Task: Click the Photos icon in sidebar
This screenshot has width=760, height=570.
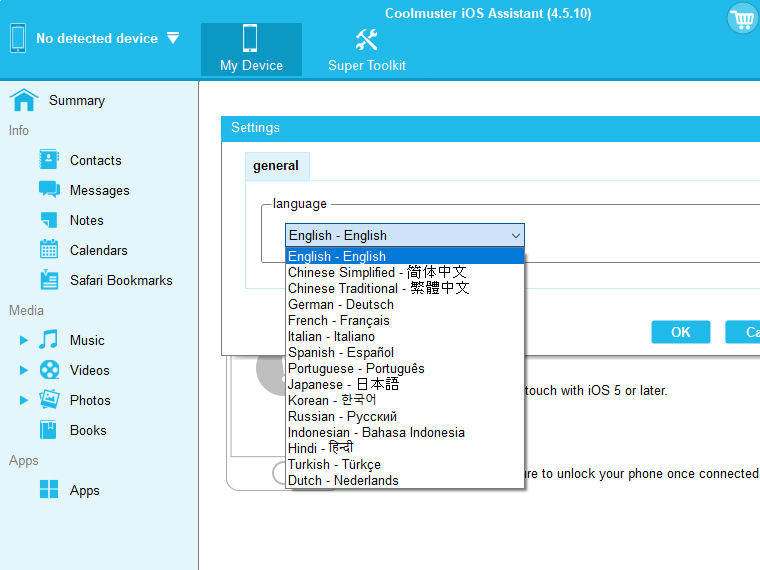Action: [x=49, y=399]
